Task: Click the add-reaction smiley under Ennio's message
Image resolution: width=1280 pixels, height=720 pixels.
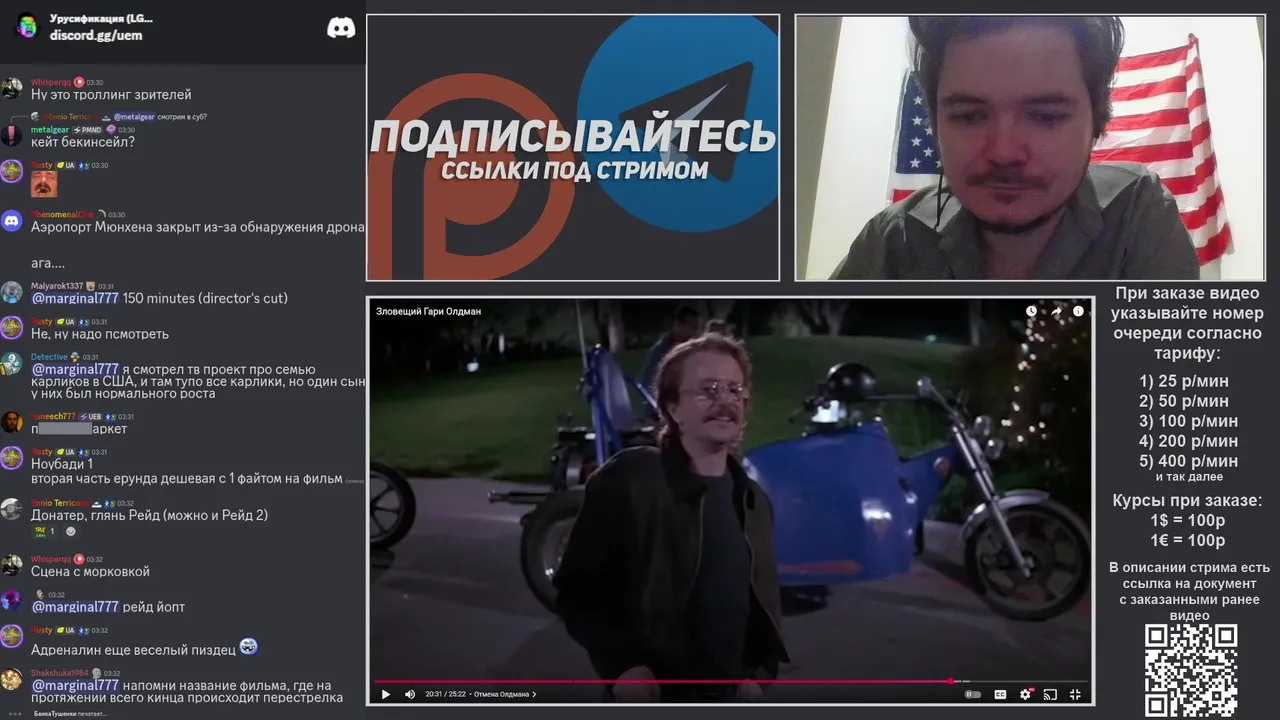Action: pyautogui.click(x=71, y=531)
